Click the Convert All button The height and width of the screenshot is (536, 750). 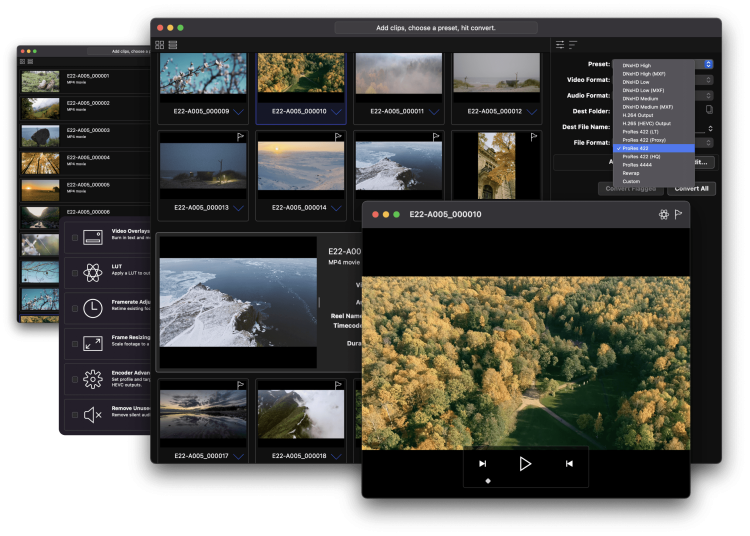[691, 188]
